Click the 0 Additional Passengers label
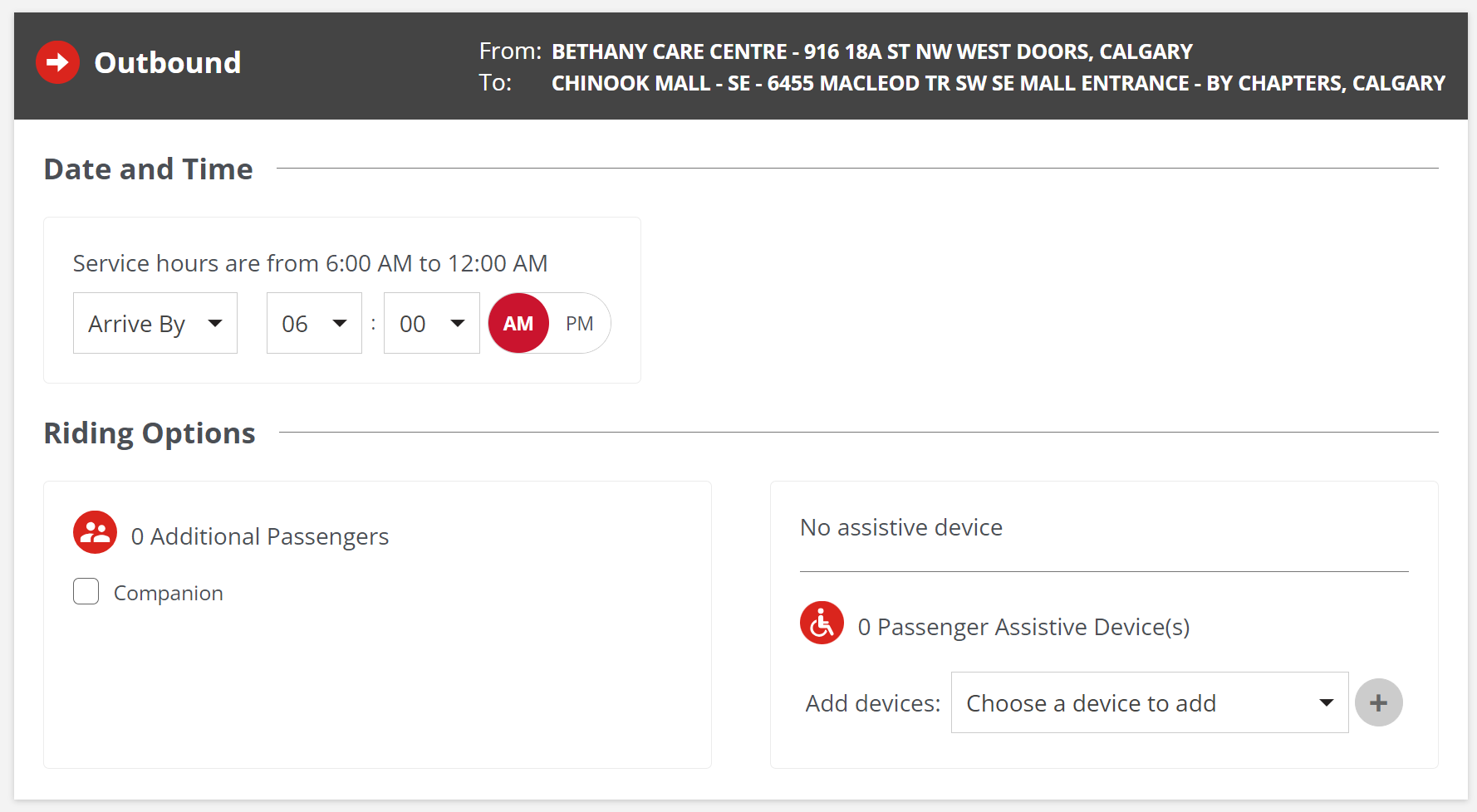The image size is (1477, 812). tap(260, 536)
